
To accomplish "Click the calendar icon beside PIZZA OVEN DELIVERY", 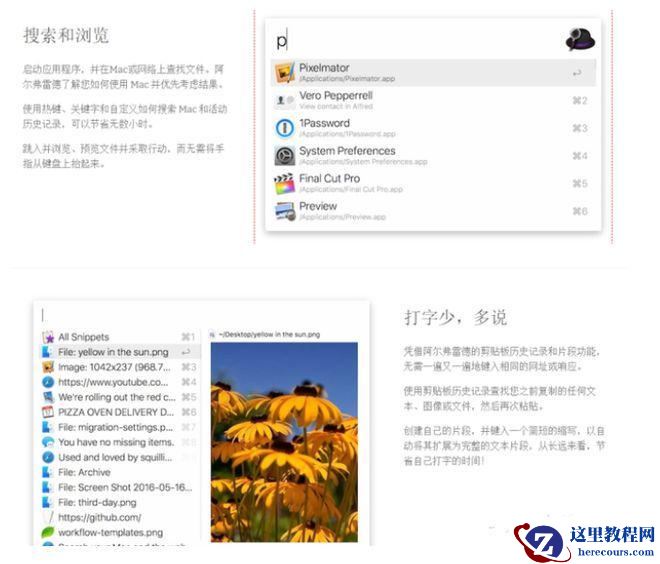I will coord(48,412).
